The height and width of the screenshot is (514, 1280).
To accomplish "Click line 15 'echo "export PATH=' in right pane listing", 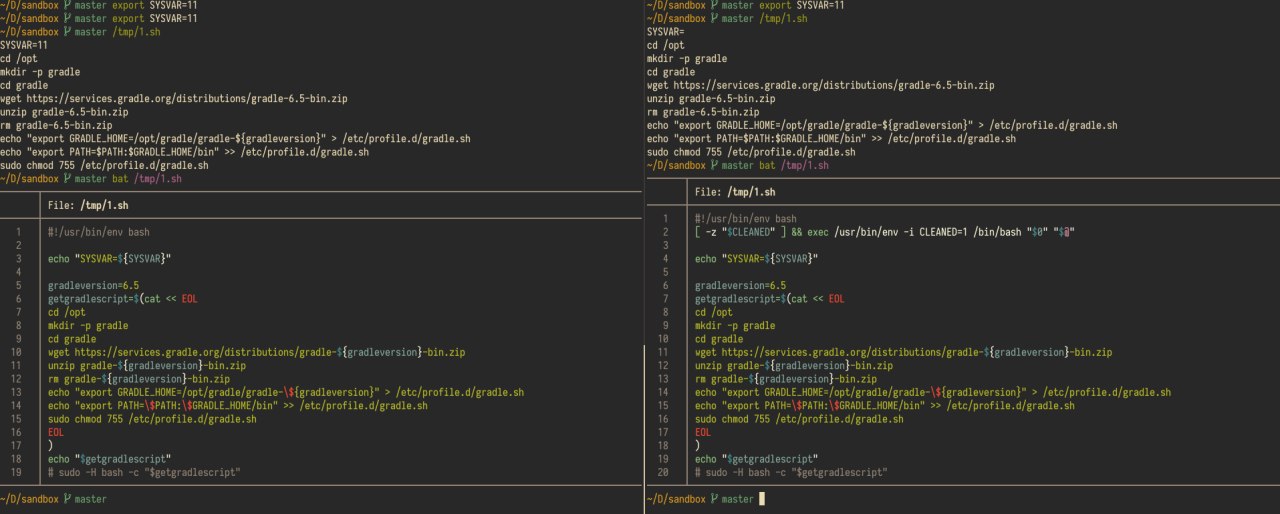I will [884, 405].
